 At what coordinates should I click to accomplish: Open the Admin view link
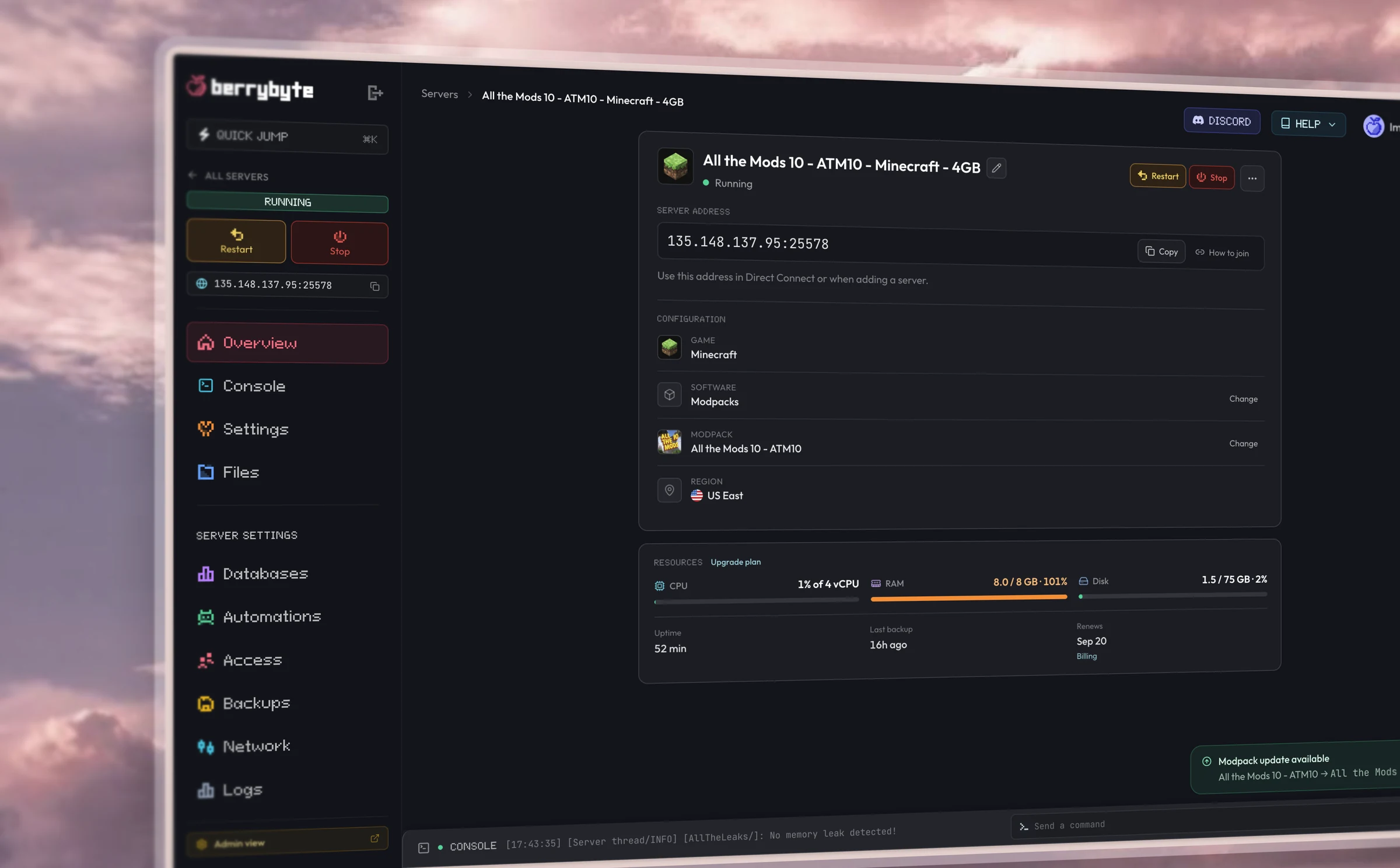coord(288,842)
